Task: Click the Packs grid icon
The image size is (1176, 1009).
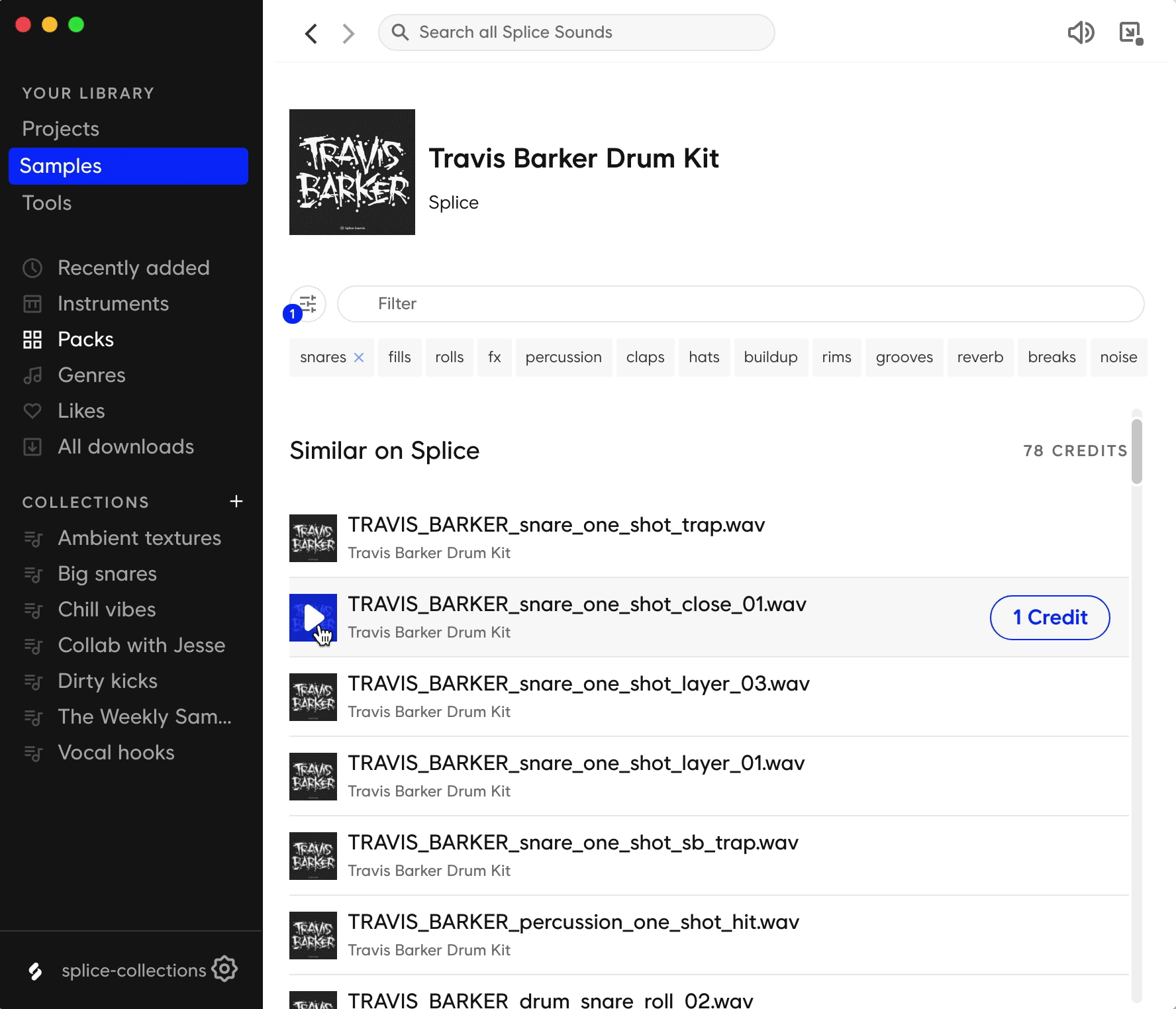Action: coord(32,340)
